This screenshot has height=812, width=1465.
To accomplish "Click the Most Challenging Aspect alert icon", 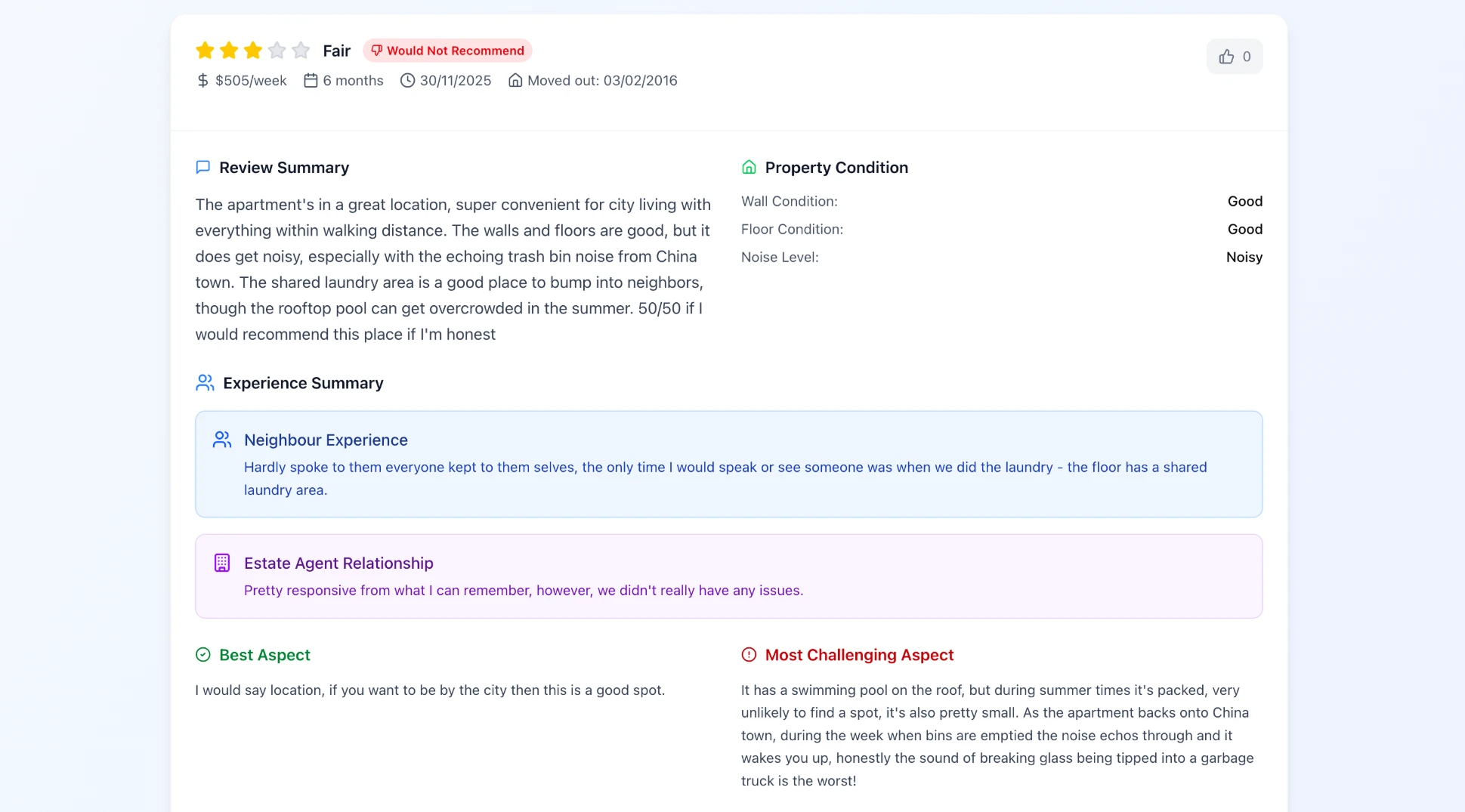I will [x=749, y=655].
